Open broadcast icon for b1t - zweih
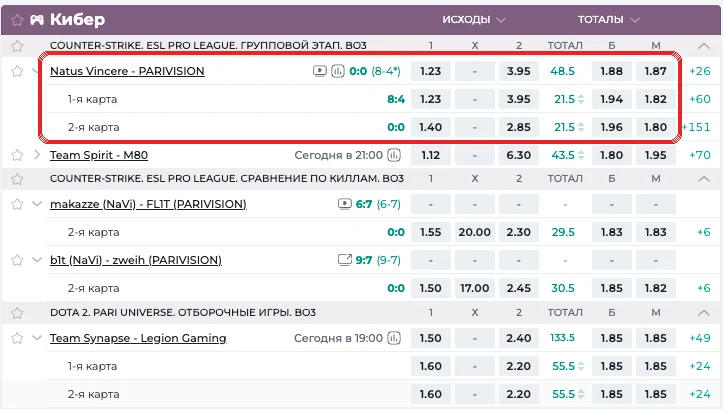The width and height of the screenshot is (723, 409). coord(344,260)
